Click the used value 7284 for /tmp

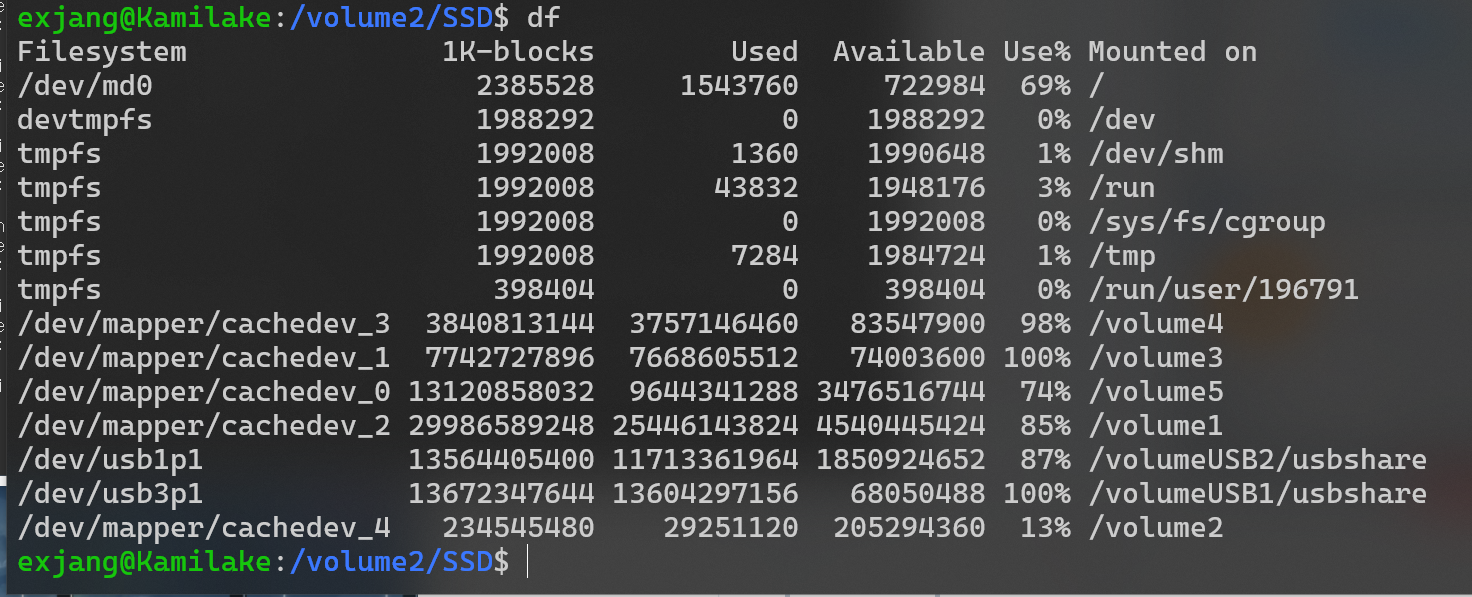(x=765, y=256)
